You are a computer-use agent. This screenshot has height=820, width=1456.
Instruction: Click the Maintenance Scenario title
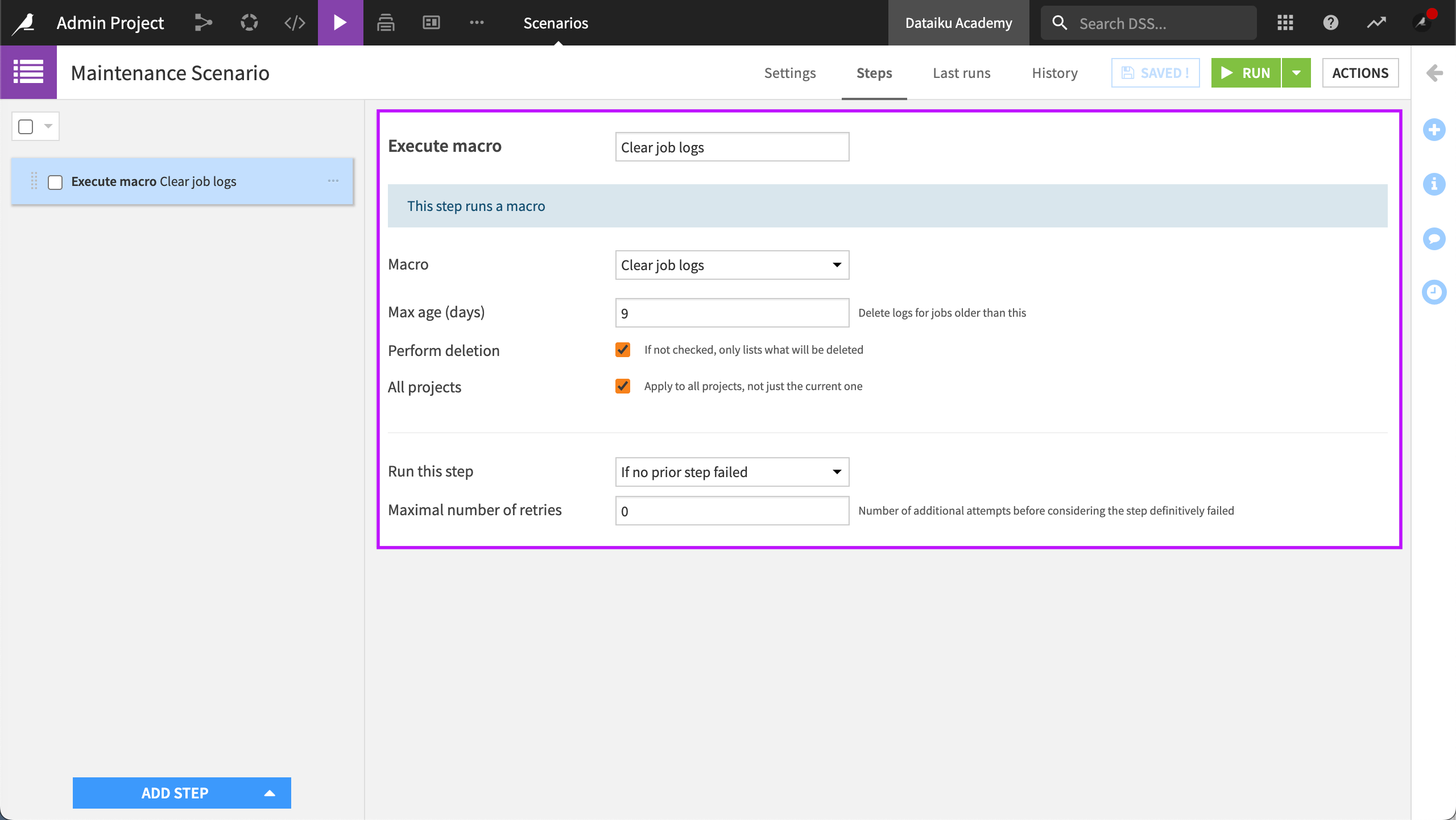(x=170, y=73)
